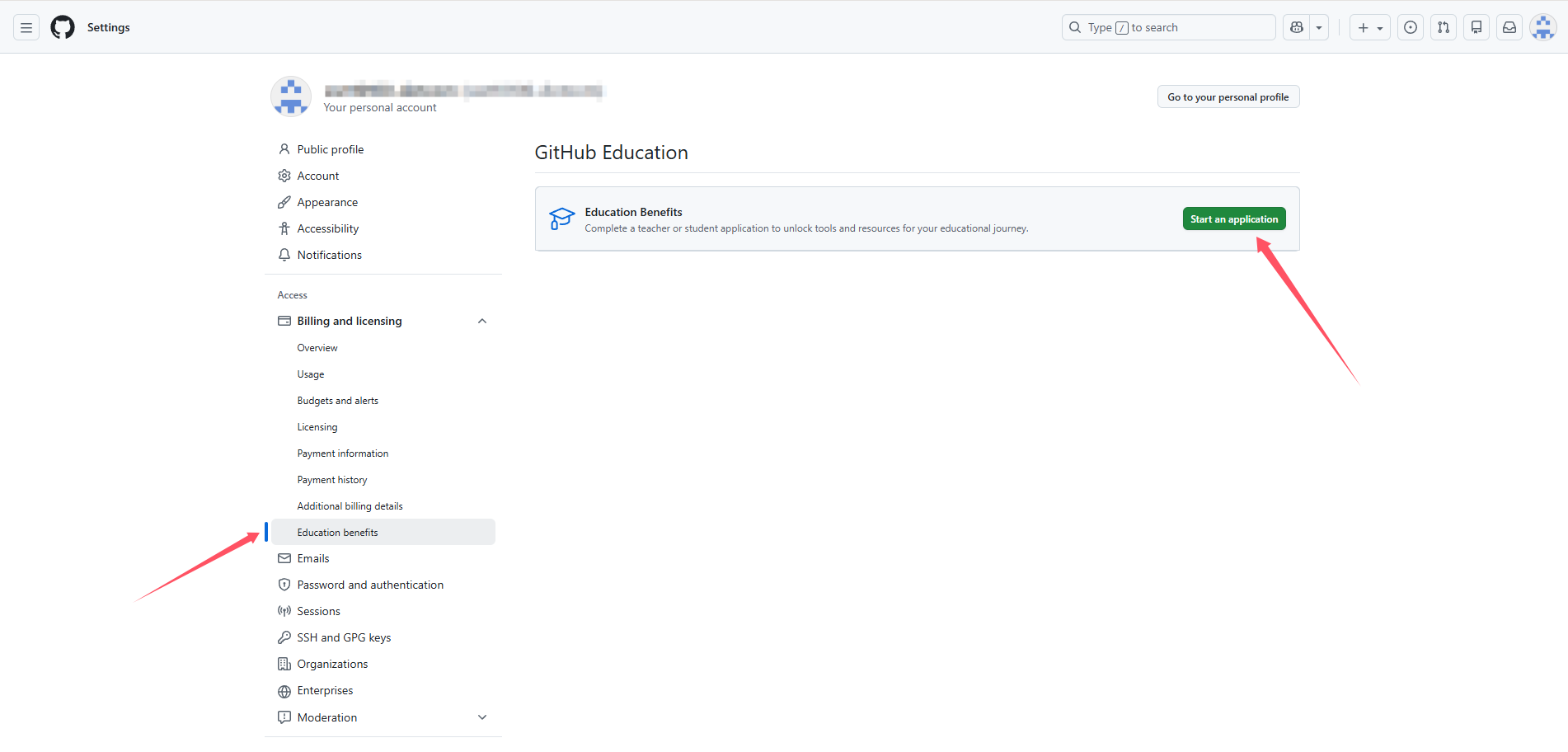Open the user avatar menu

(x=1542, y=27)
